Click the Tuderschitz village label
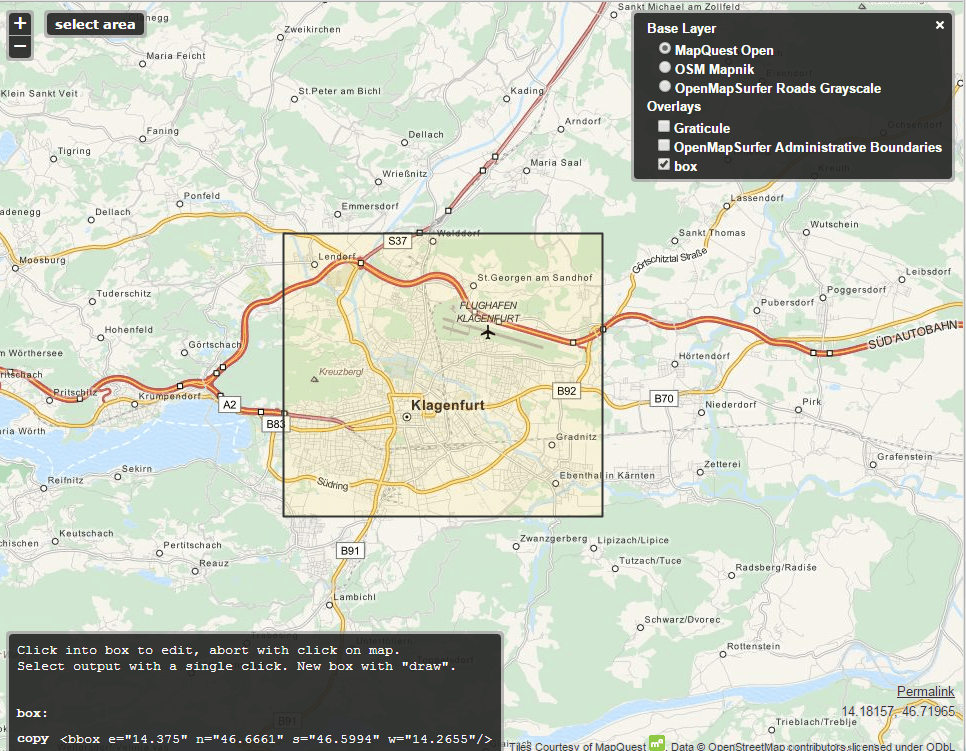This screenshot has height=751, width=966. tap(124, 293)
